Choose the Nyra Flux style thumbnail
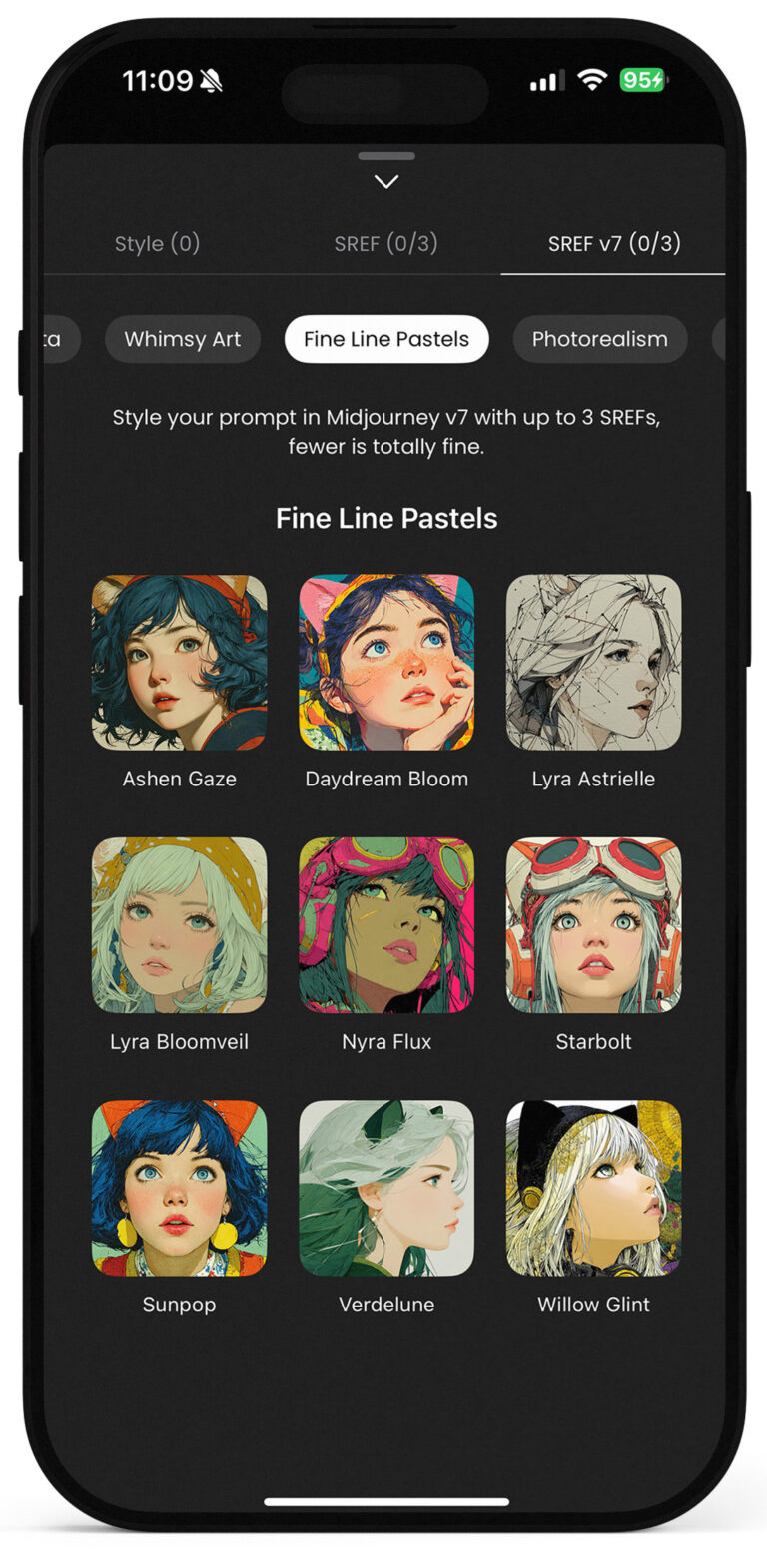This screenshot has height=1568, width=767. pyautogui.click(x=386, y=924)
